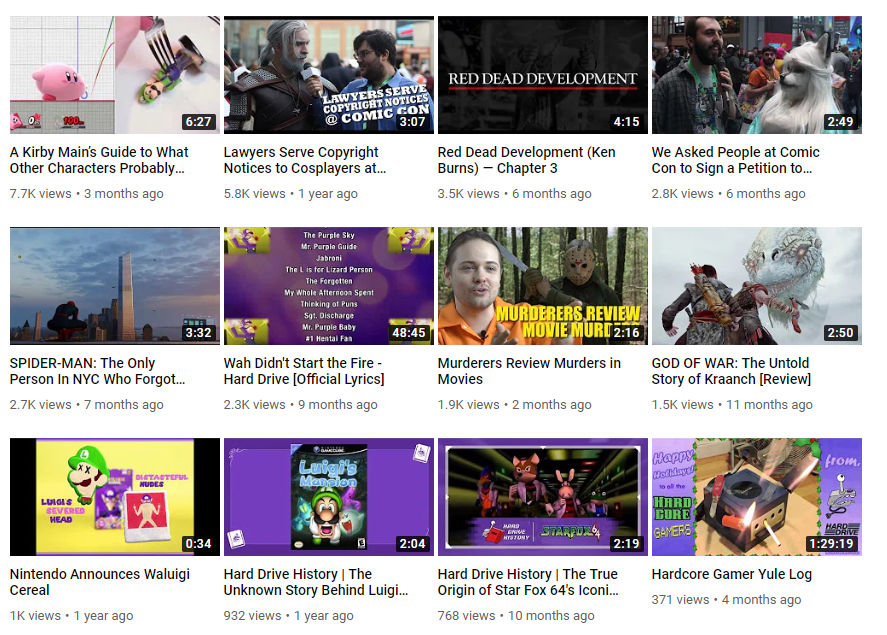The width and height of the screenshot is (887, 635).
Task: Open the Wah Didn't Start the Fire thumbnail
Action: [329, 286]
